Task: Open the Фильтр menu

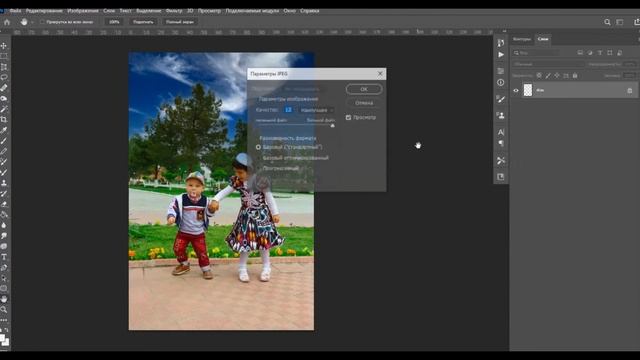Action: pyautogui.click(x=174, y=11)
